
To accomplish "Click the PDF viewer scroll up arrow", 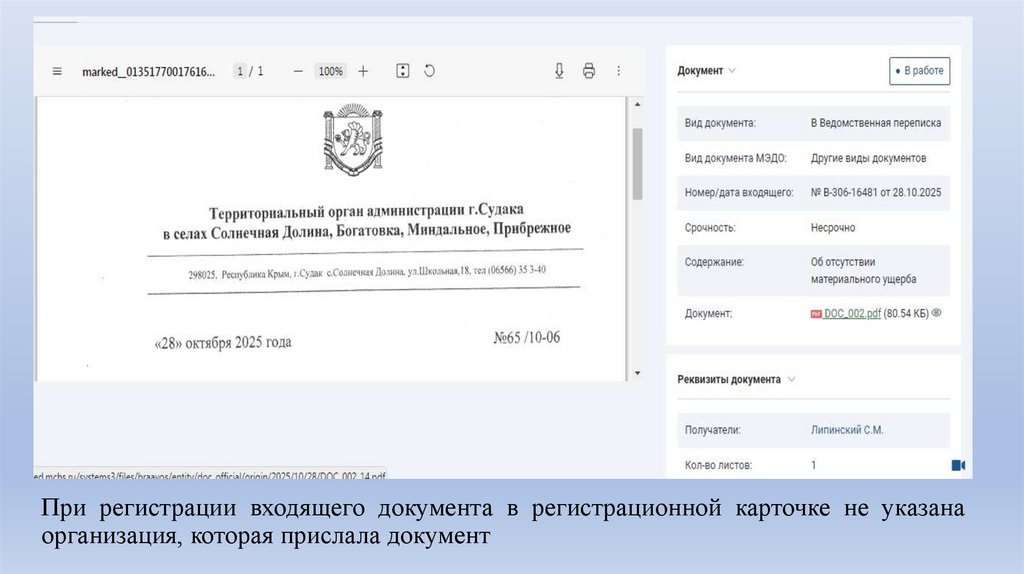I will 637,104.
